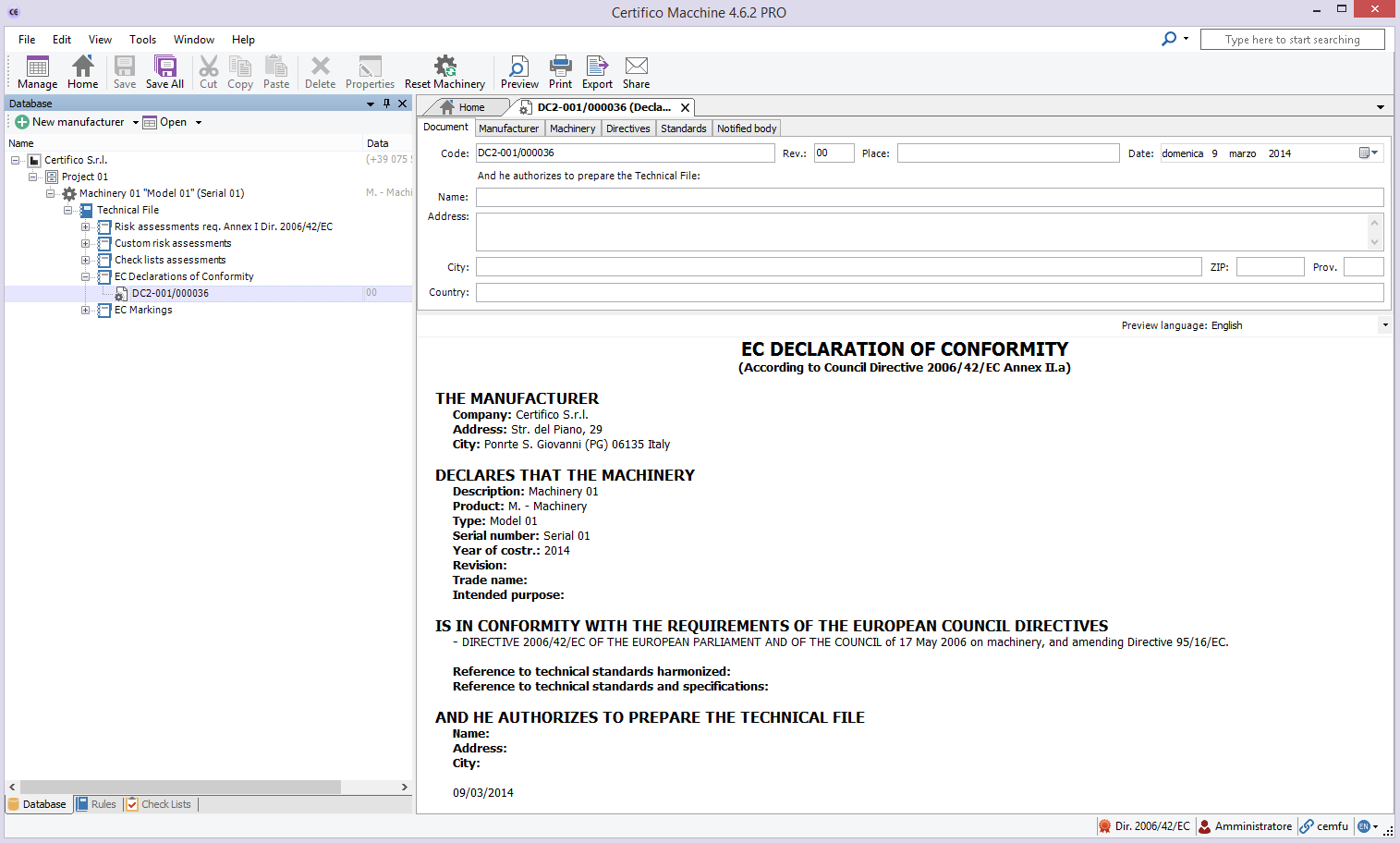
Task: Click the Share envelope icon
Action: pyautogui.click(x=636, y=72)
